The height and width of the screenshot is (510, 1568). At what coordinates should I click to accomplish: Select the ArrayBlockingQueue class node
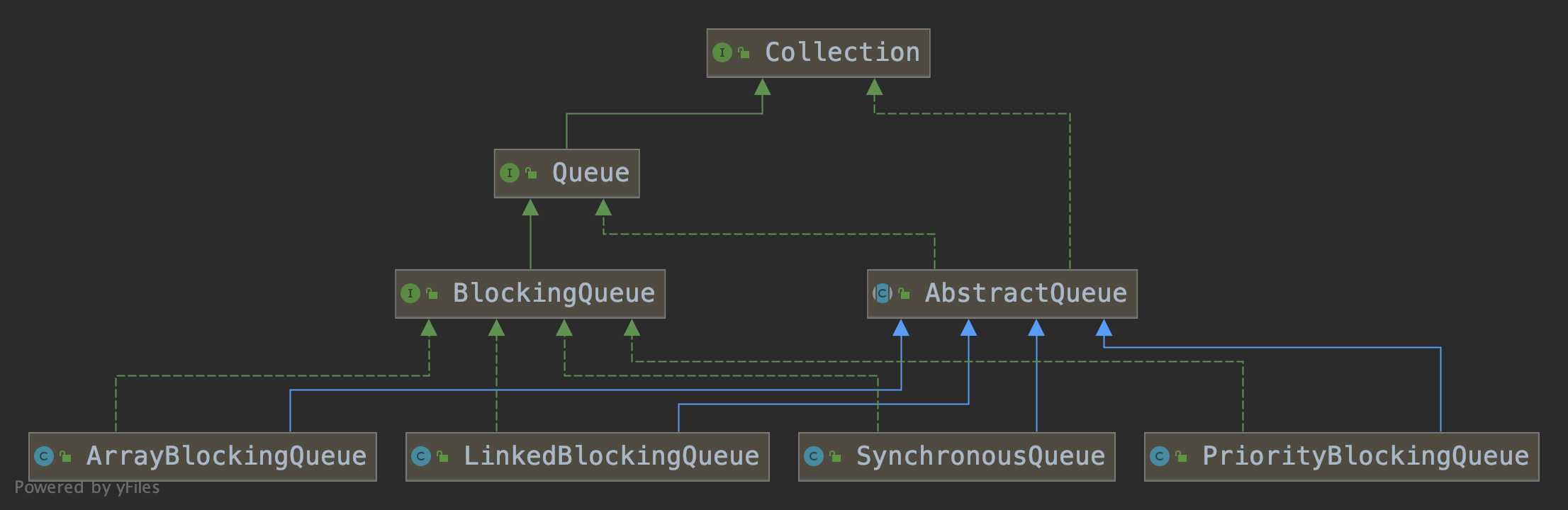point(203,457)
